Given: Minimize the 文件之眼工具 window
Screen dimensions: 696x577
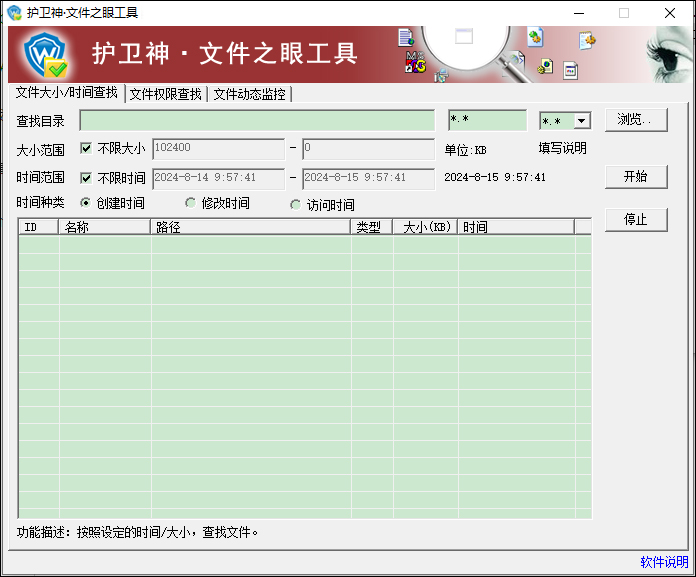Looking at the screenshot, I should click(x=579, y=13).
